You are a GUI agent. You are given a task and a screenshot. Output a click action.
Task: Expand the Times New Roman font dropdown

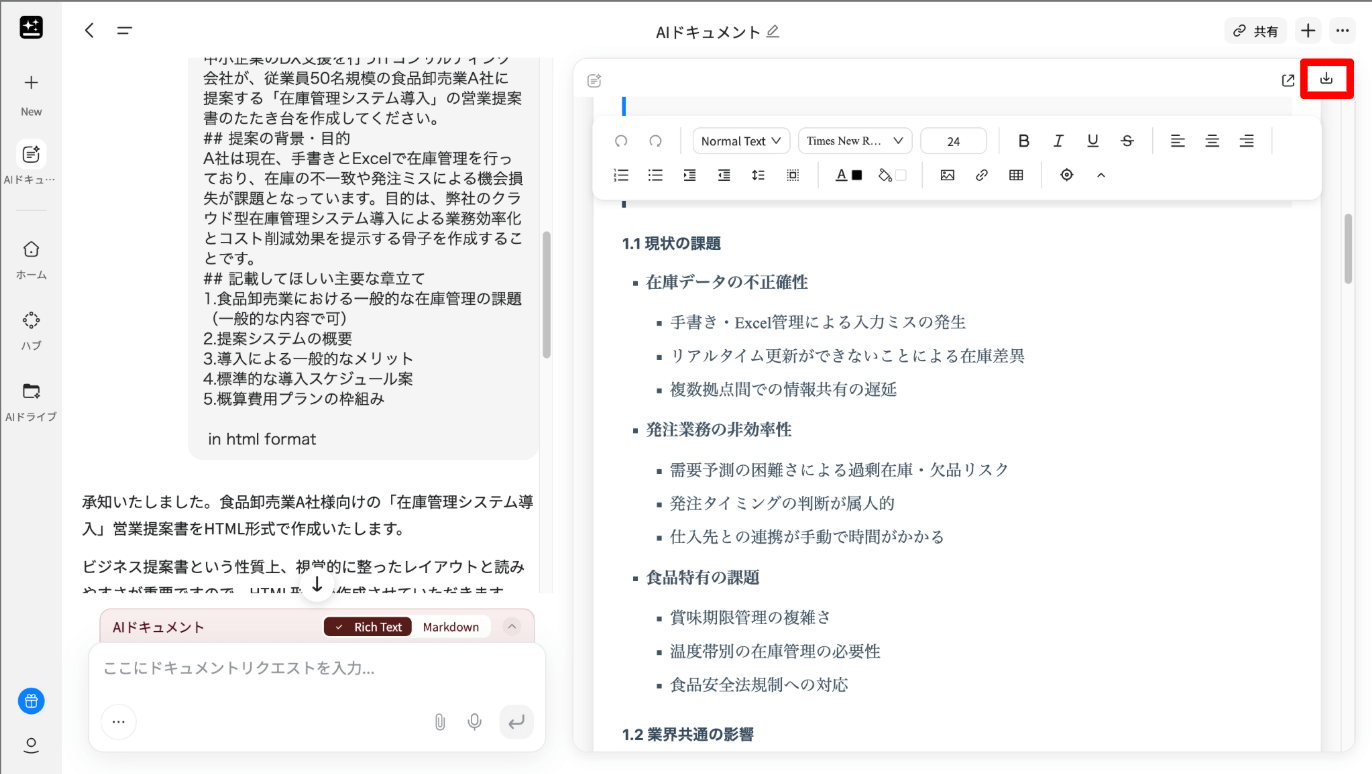tap(855, 141)
